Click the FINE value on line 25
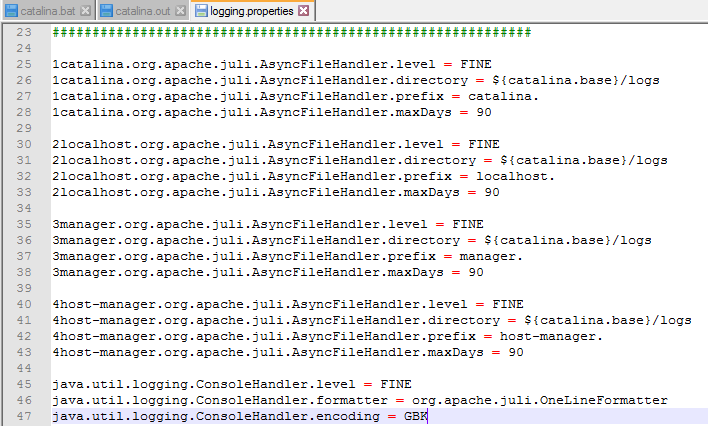 tap(476, 64)
